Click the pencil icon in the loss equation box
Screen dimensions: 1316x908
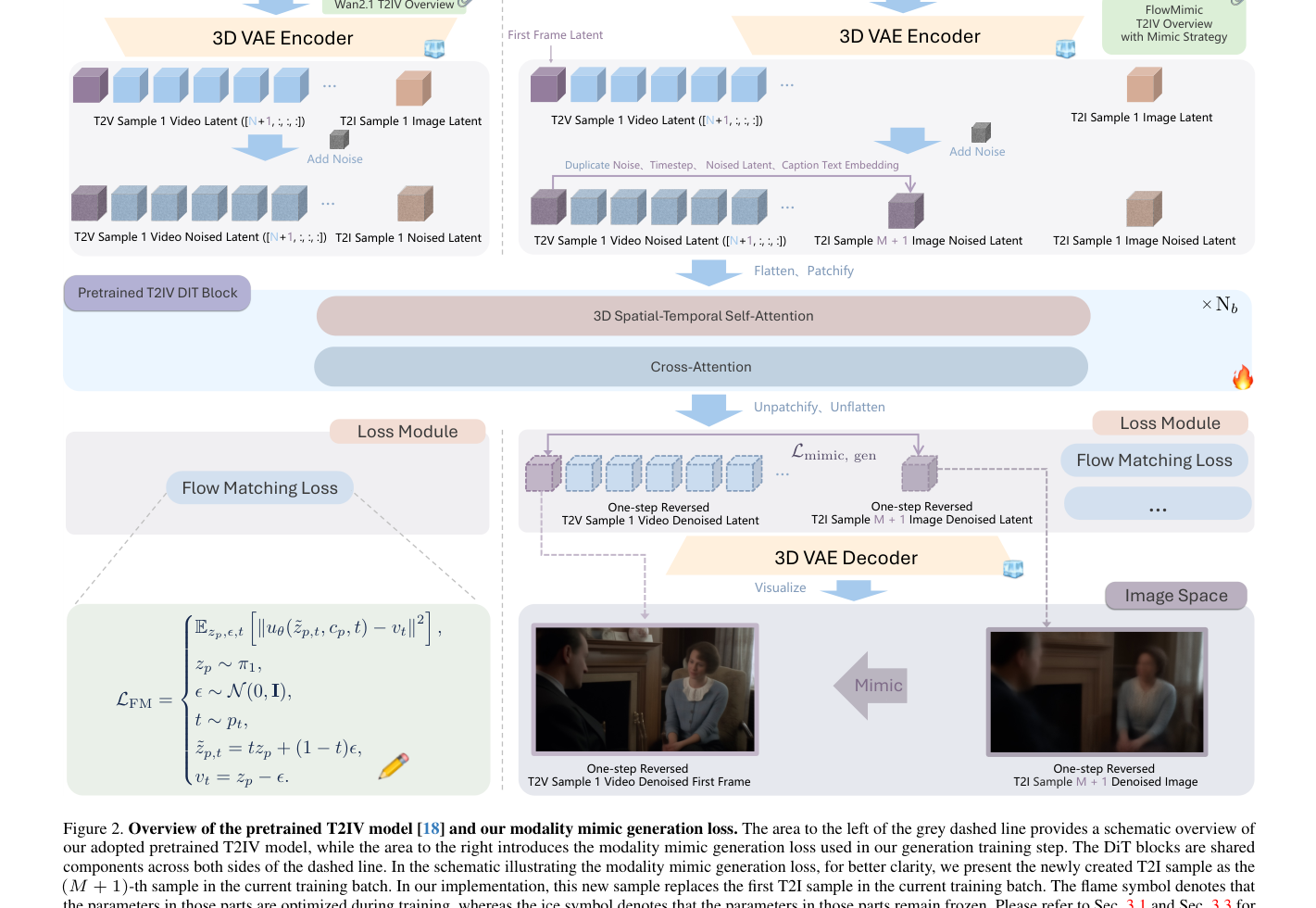click(394, 766)
